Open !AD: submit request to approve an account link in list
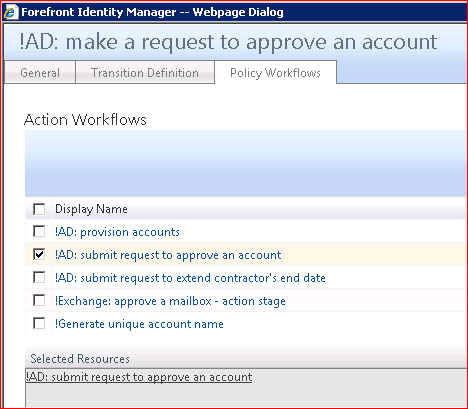This screenshot has height=409, width=468. tap(168, 255)
